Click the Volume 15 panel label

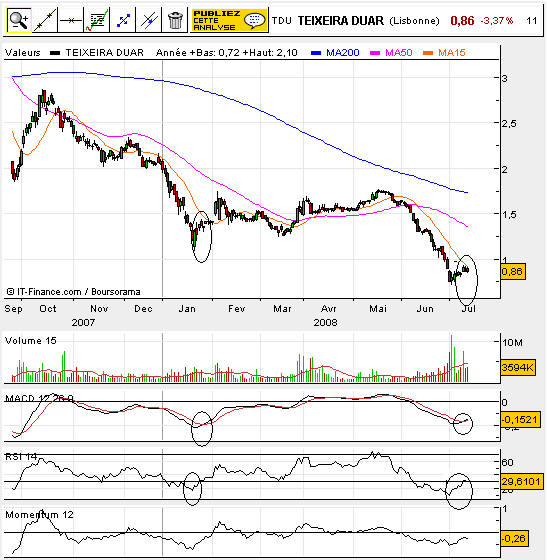pos(31,341)
